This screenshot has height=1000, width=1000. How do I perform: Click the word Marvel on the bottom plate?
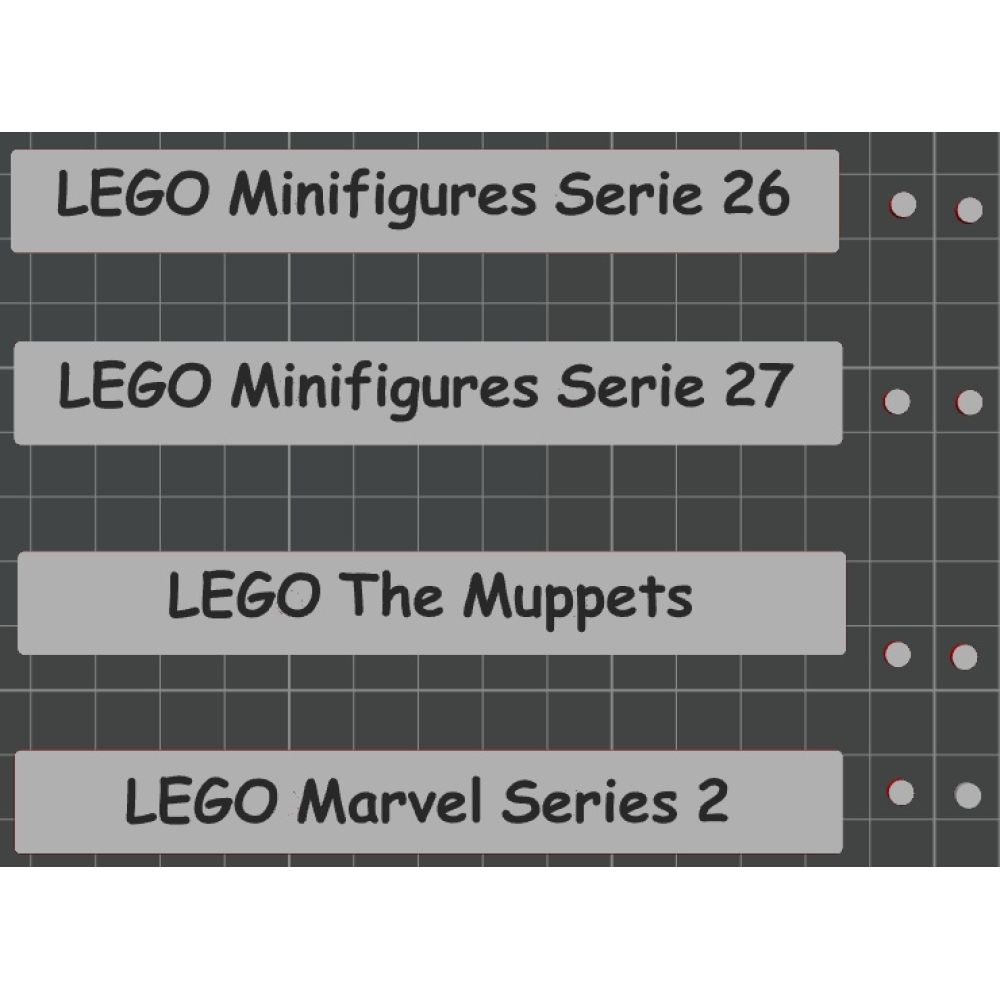(393, 801)
